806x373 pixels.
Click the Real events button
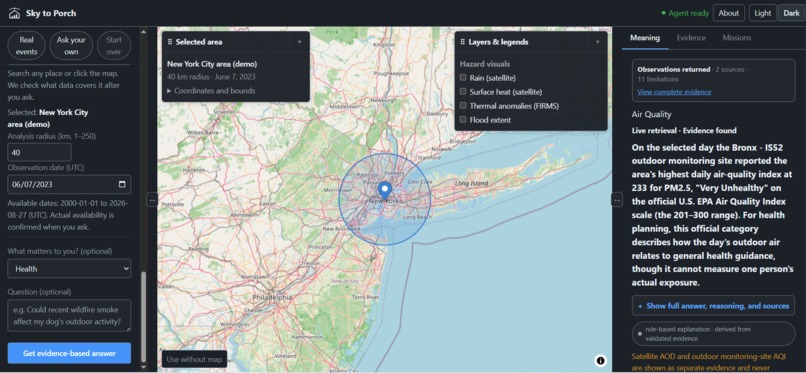point(27,46)
